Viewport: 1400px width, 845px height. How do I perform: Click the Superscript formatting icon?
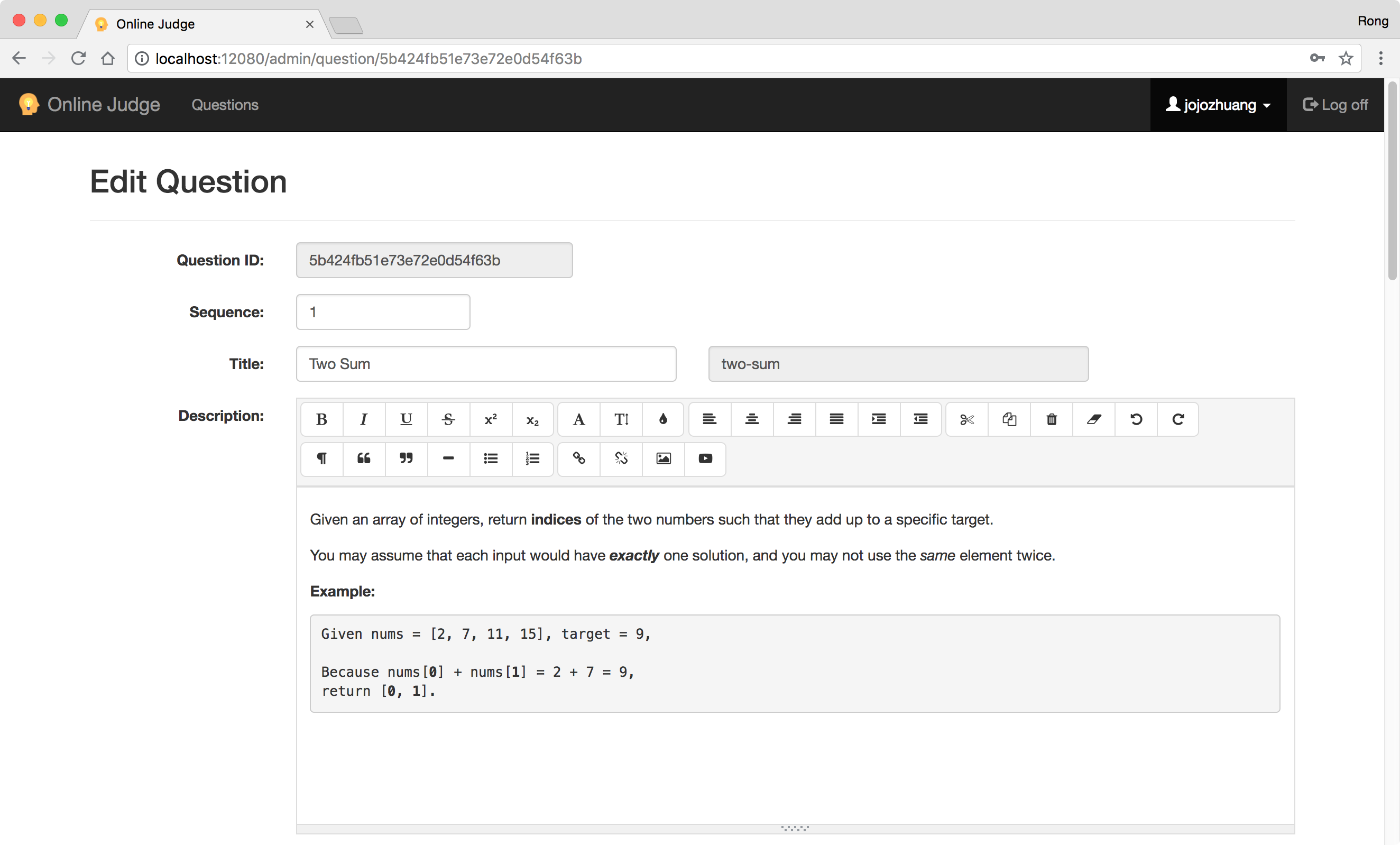click(x=490, y=418)
